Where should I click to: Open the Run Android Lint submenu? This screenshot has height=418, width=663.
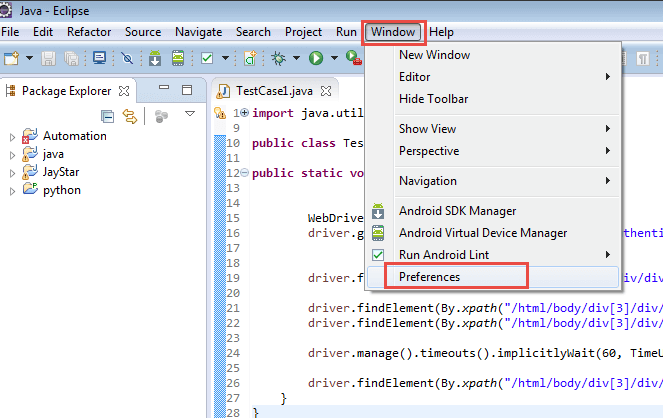[x=493, y=255]
